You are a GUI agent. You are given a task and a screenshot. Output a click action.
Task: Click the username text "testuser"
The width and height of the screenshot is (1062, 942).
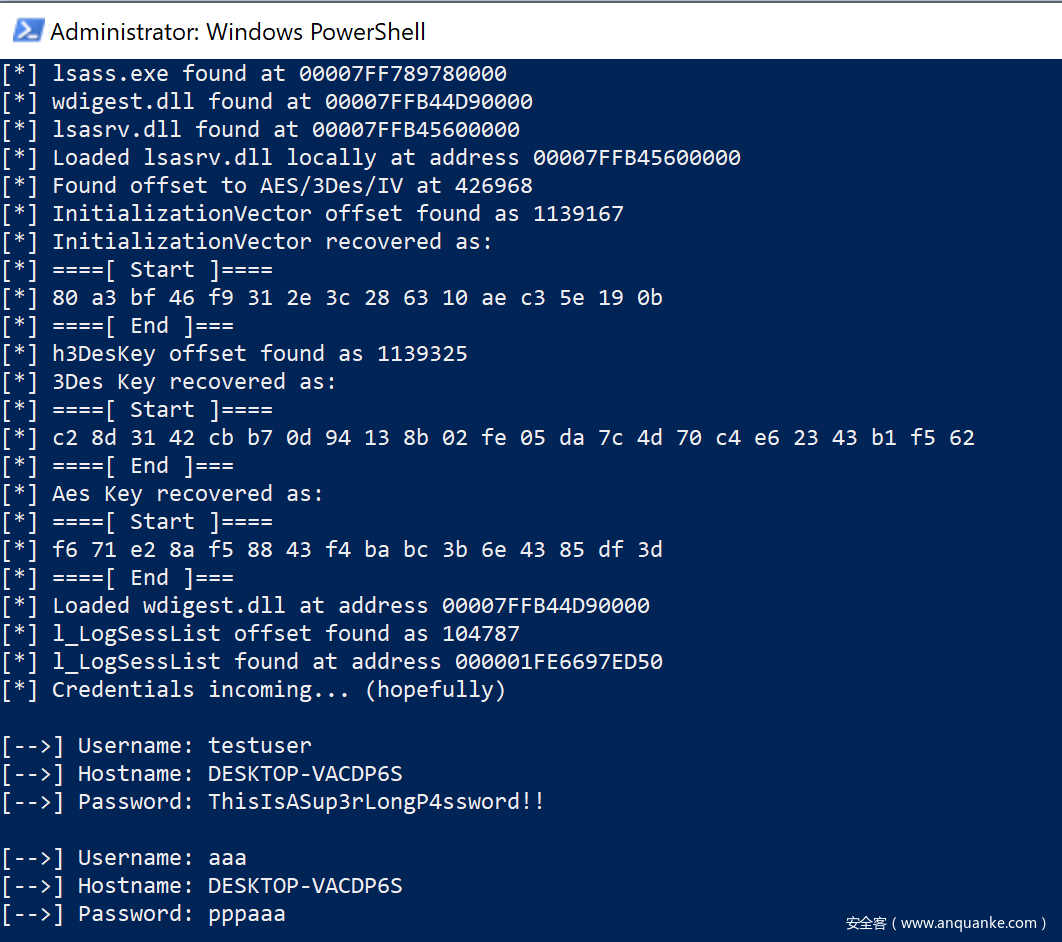point(260,746)
